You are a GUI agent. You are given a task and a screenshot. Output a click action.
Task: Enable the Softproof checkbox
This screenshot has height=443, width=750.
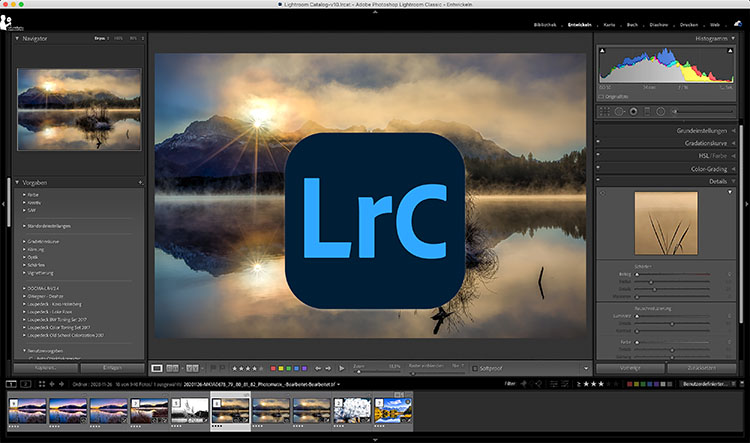(474, 368)
